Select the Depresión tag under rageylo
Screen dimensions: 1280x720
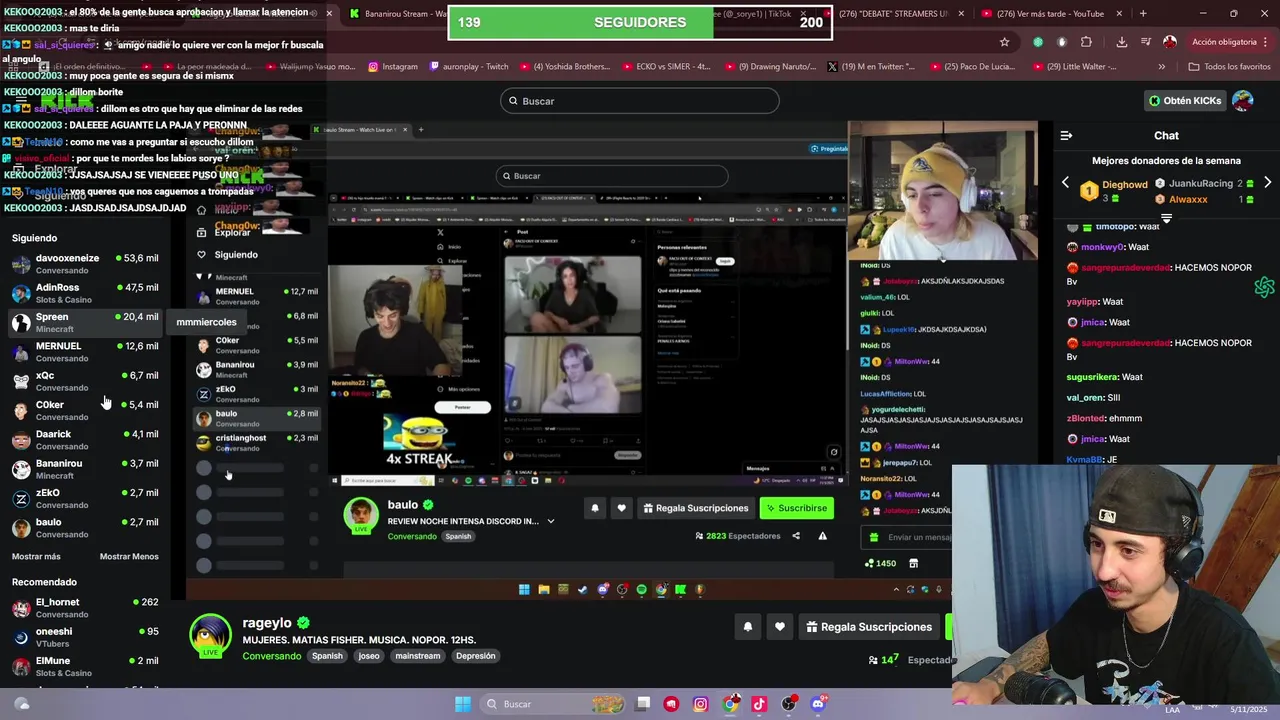coord(475,656)
